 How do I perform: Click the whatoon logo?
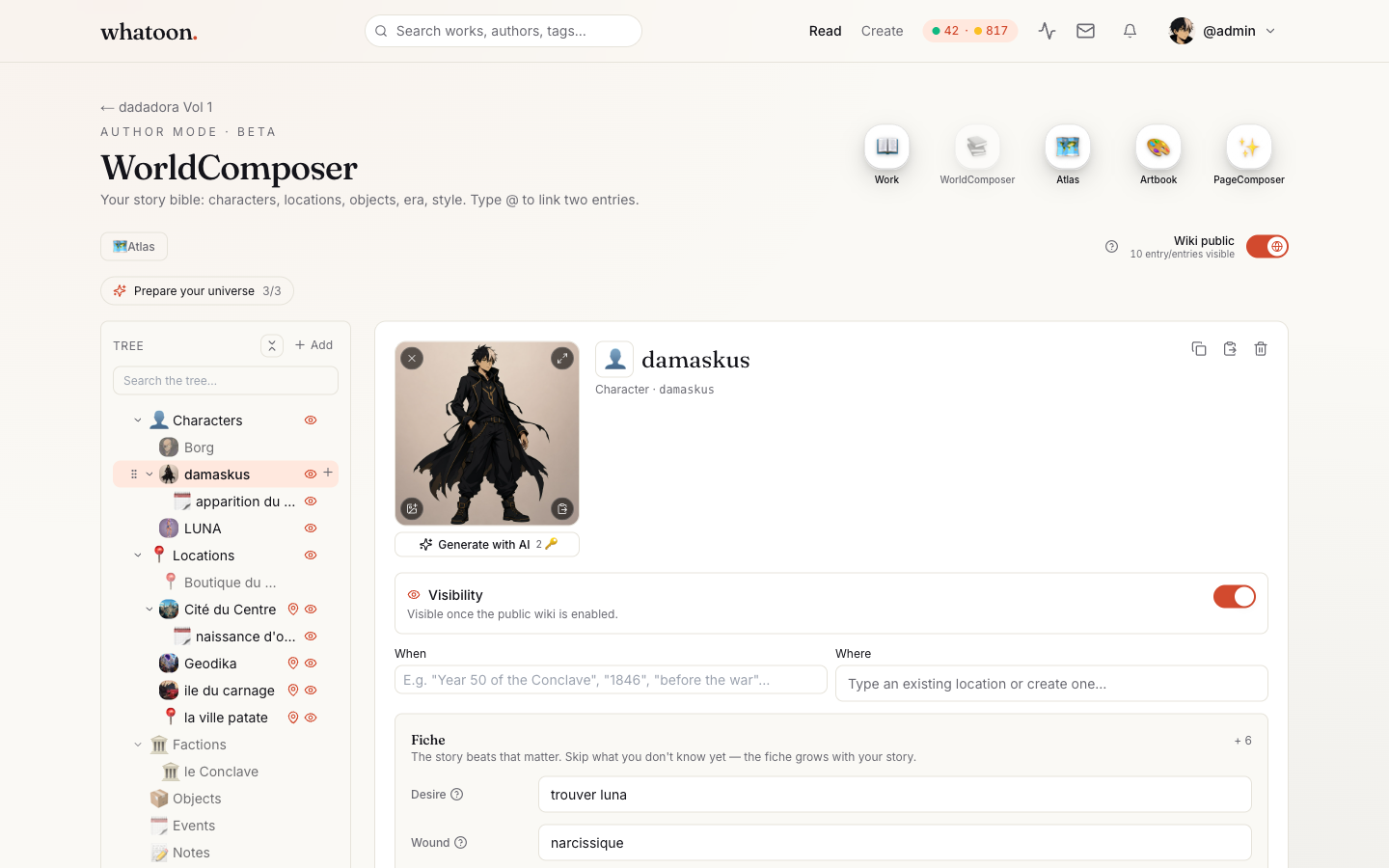click(x=150, y=32)
